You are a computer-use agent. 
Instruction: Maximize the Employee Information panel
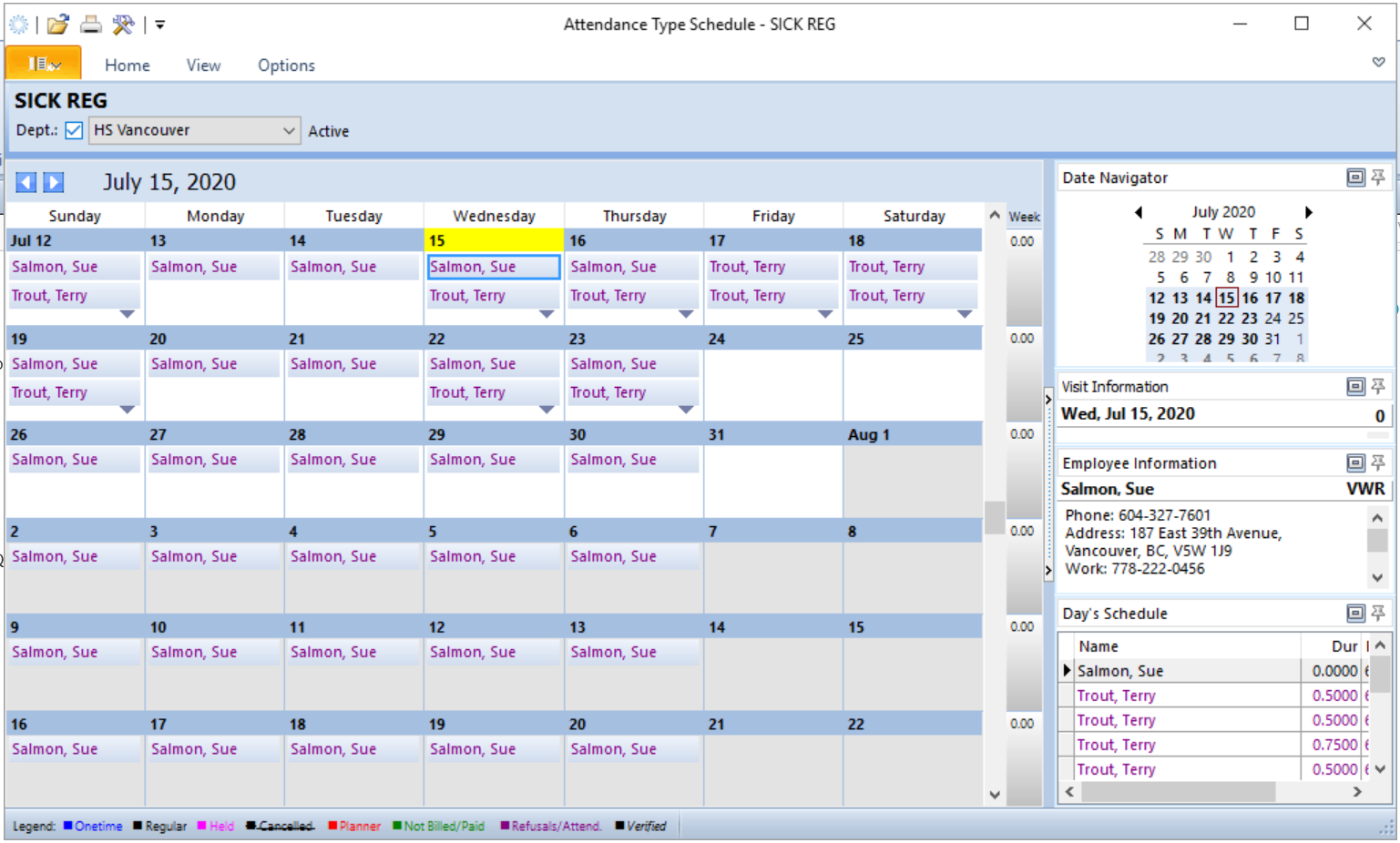click(x=1355, y=463)
